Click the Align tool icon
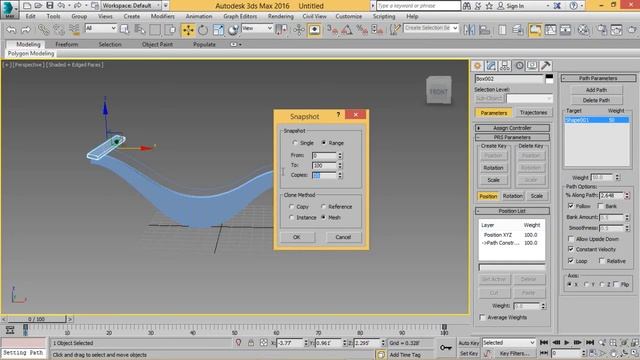The width and height of the screenshot is (640, 360). coord(484,30)
